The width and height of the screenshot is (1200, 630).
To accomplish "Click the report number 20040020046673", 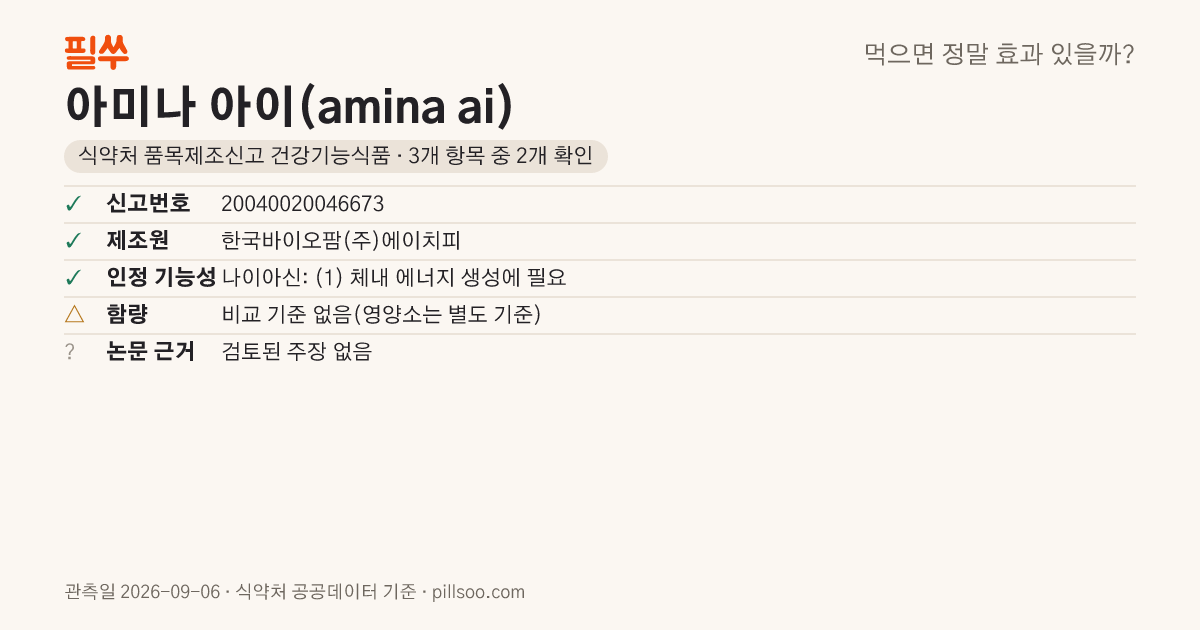I will tap(303, 204).
